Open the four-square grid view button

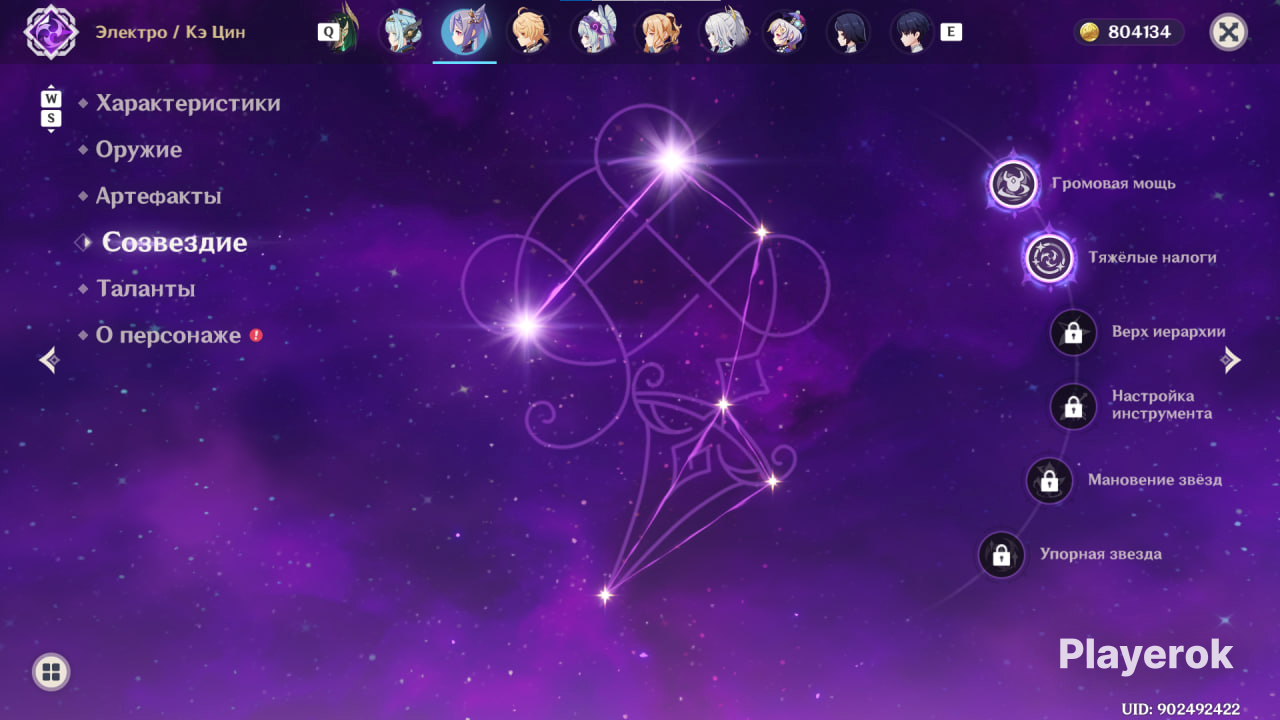click(51, 672)
